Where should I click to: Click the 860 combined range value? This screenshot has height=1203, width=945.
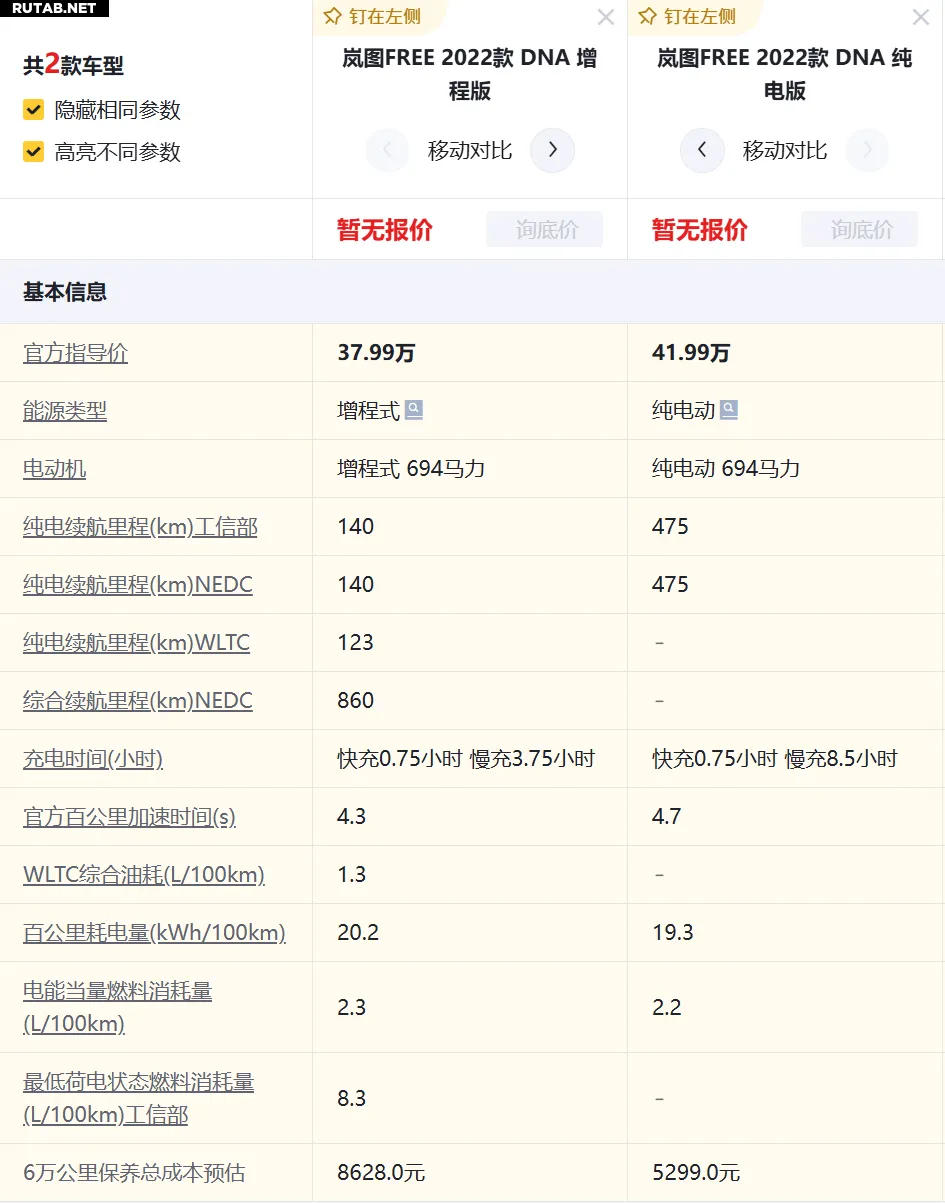(x=356, y=701)
